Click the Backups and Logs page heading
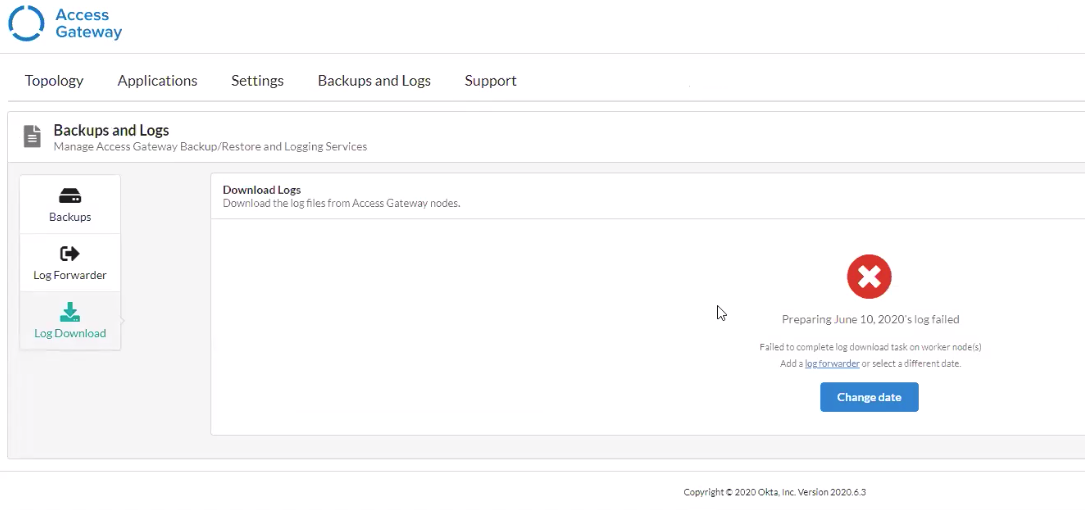1085x510 pixels. pos(111,130)
